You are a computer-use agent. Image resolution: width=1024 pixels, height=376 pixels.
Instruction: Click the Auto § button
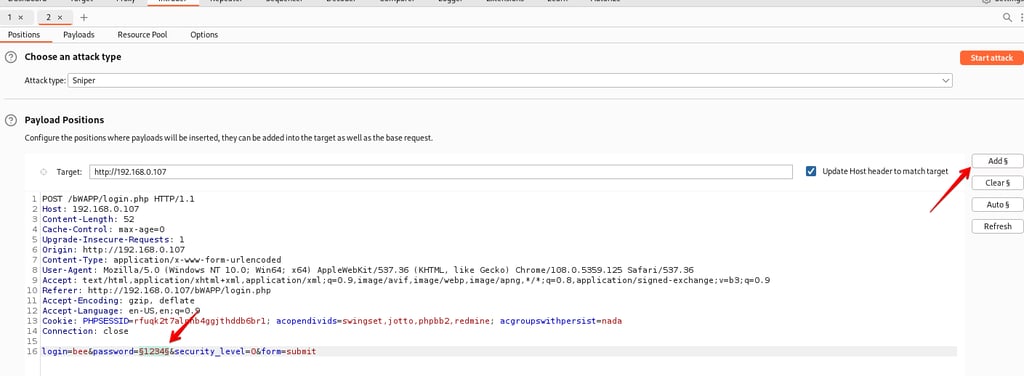pyautogui.click(x=997, y=205)
